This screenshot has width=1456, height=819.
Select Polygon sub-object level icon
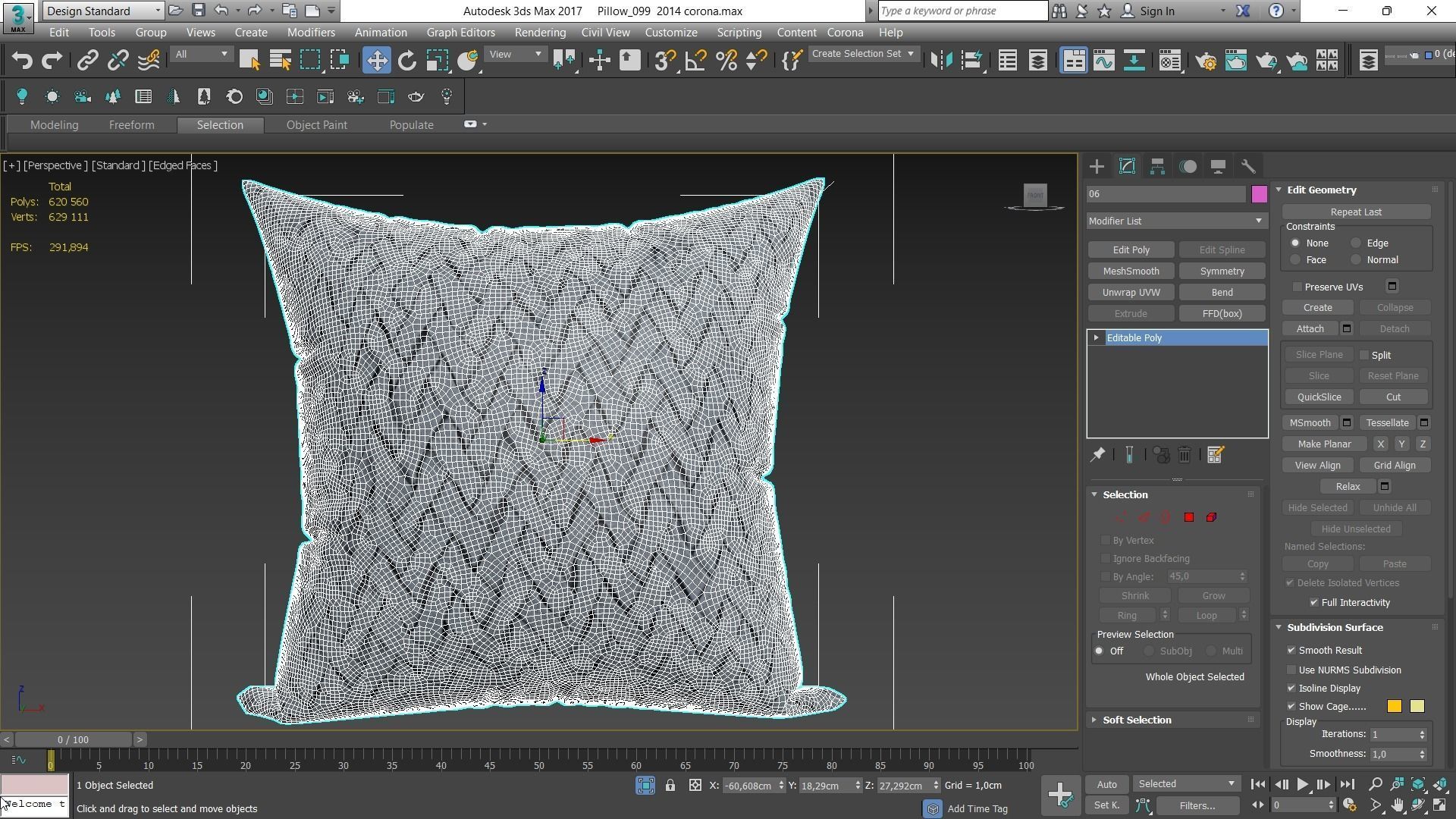point(1189,517)
